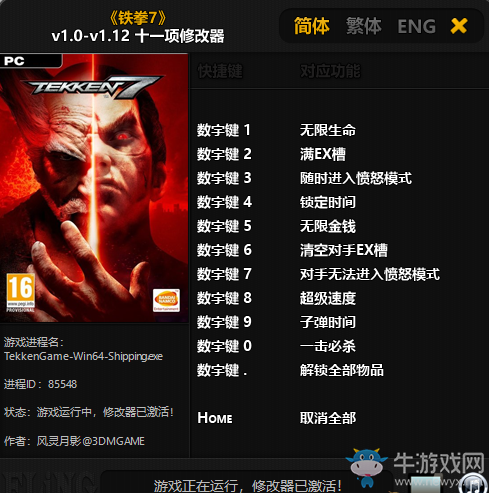Click the PEGI 16 rating badge

click(x=20, y=293)
